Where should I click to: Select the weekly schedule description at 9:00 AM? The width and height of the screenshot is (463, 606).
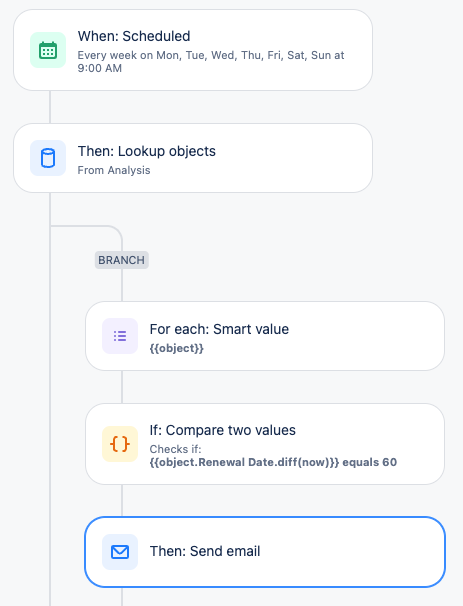211,61
